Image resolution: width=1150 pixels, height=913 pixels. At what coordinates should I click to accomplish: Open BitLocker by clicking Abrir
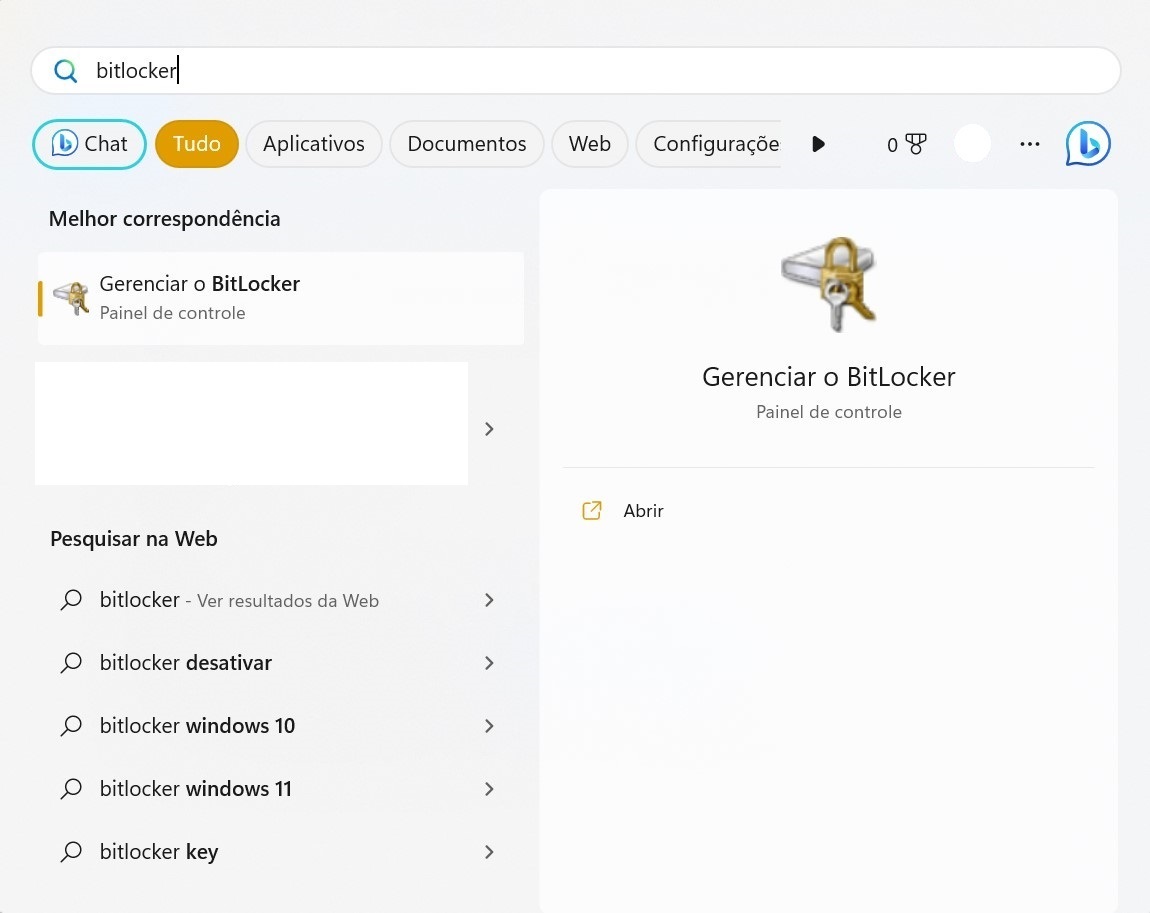[643, 510]
